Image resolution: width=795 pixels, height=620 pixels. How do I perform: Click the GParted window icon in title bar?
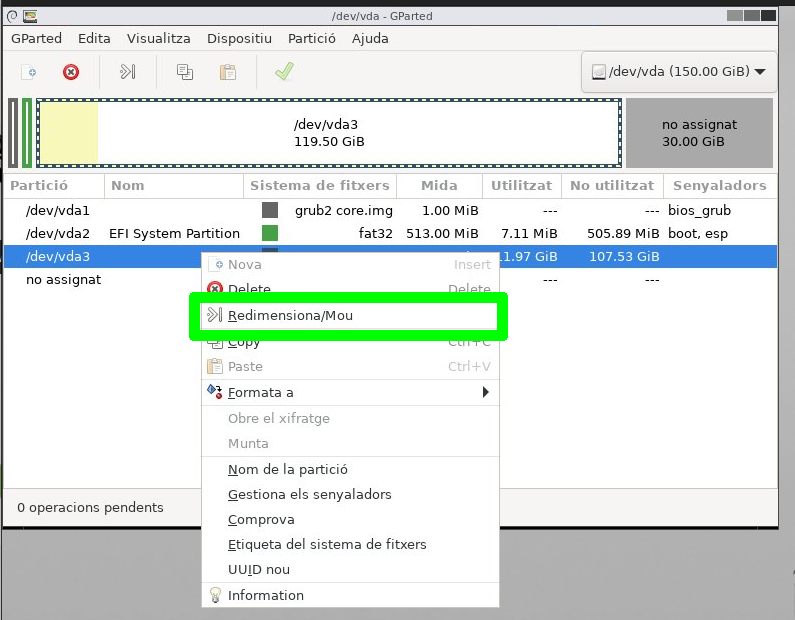pyautogui.click(x=30, y=16)
